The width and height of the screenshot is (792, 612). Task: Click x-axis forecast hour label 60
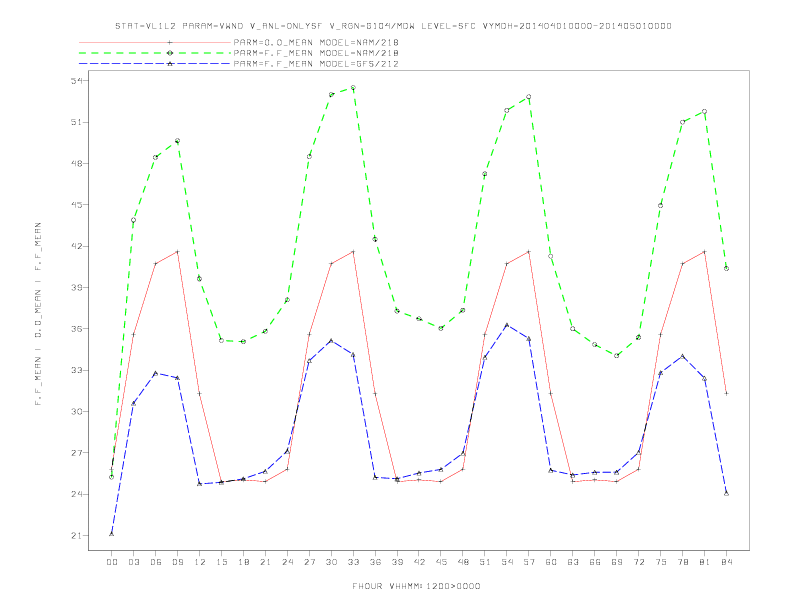tap(551, 562)
